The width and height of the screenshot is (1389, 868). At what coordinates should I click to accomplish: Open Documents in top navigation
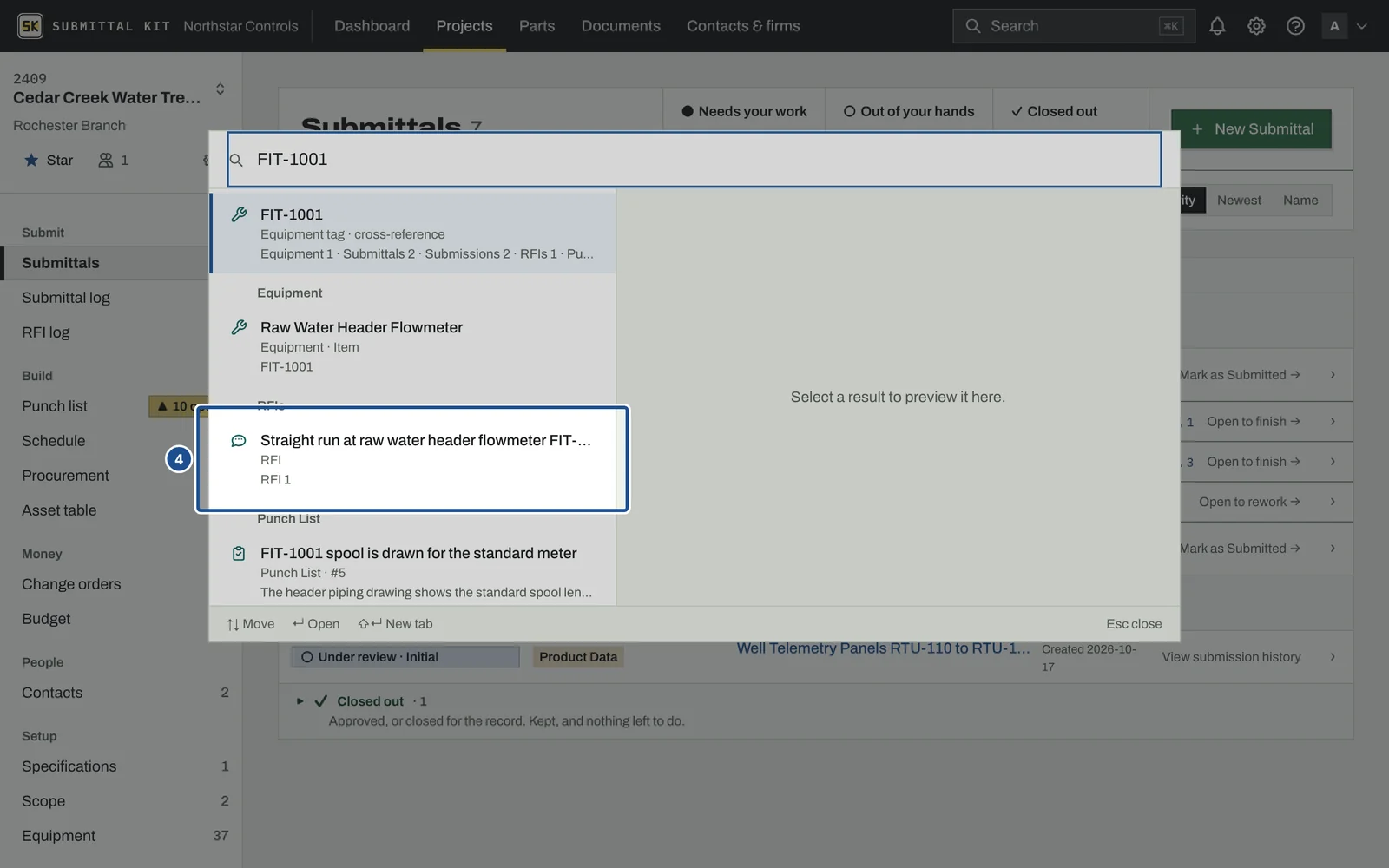621,26
